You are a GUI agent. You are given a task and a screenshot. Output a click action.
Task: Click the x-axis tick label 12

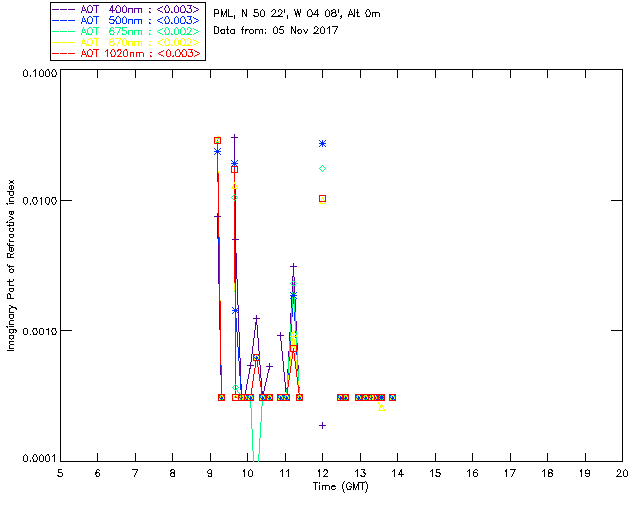click(322, 473)
